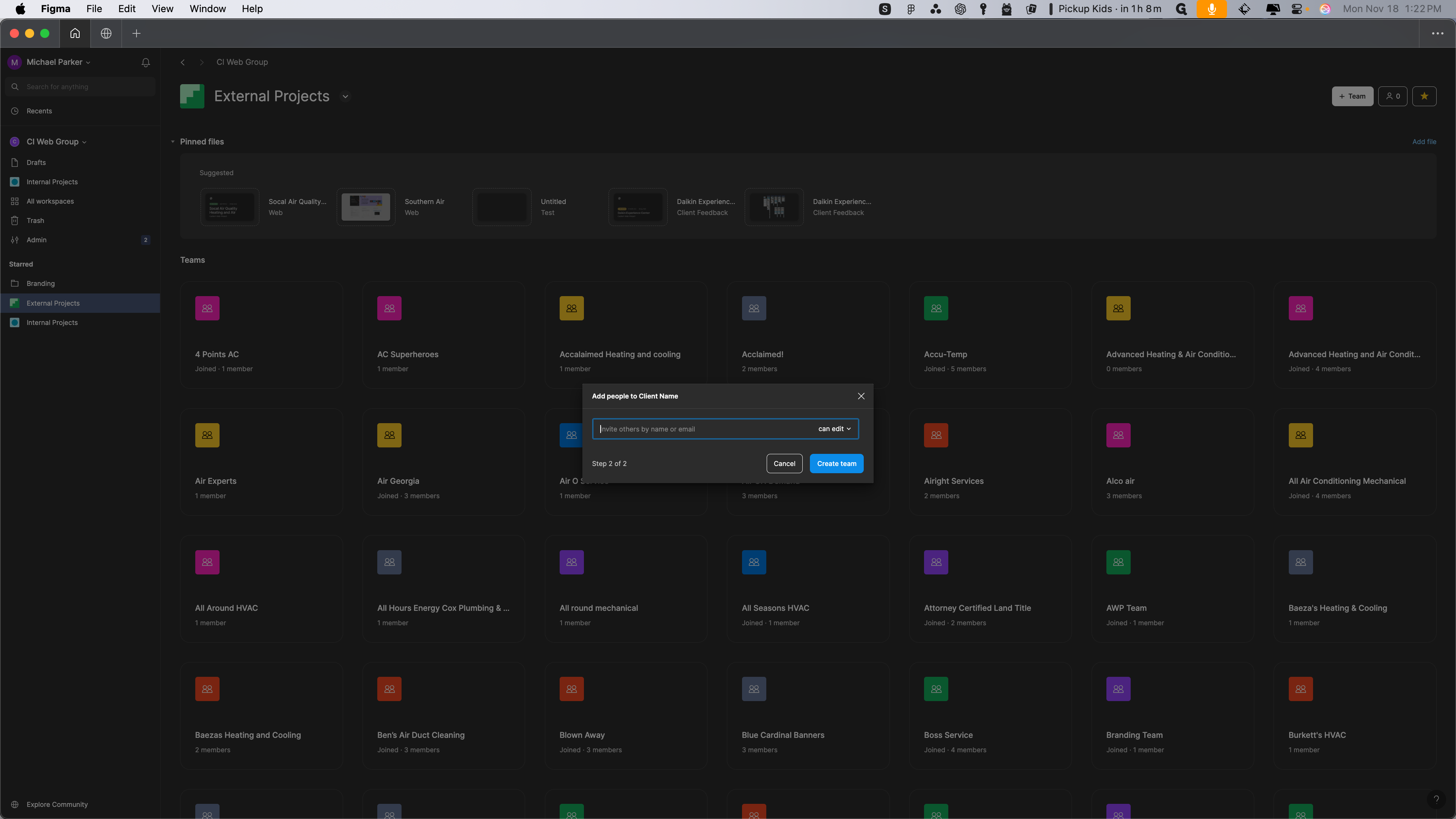Open the File menu
Viewport: 1456px width, 819px height.
94,9
